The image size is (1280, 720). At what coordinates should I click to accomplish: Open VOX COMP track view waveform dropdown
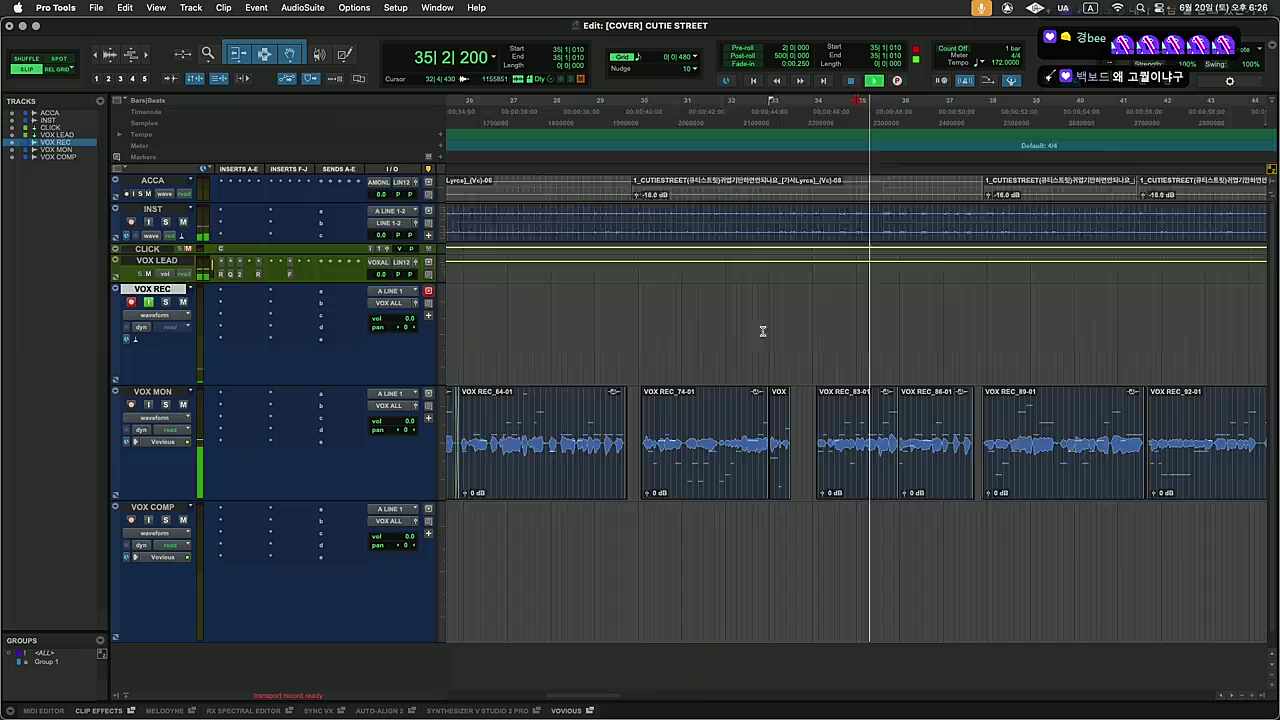157,533
